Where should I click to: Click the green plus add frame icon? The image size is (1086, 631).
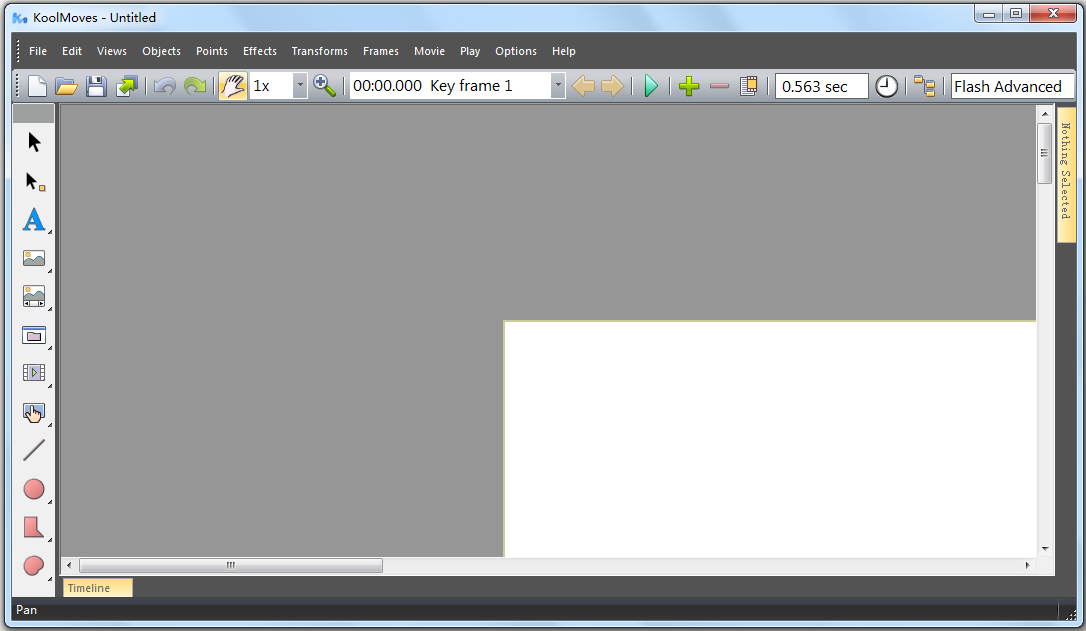pyautogui.click(x=689, y=86)
